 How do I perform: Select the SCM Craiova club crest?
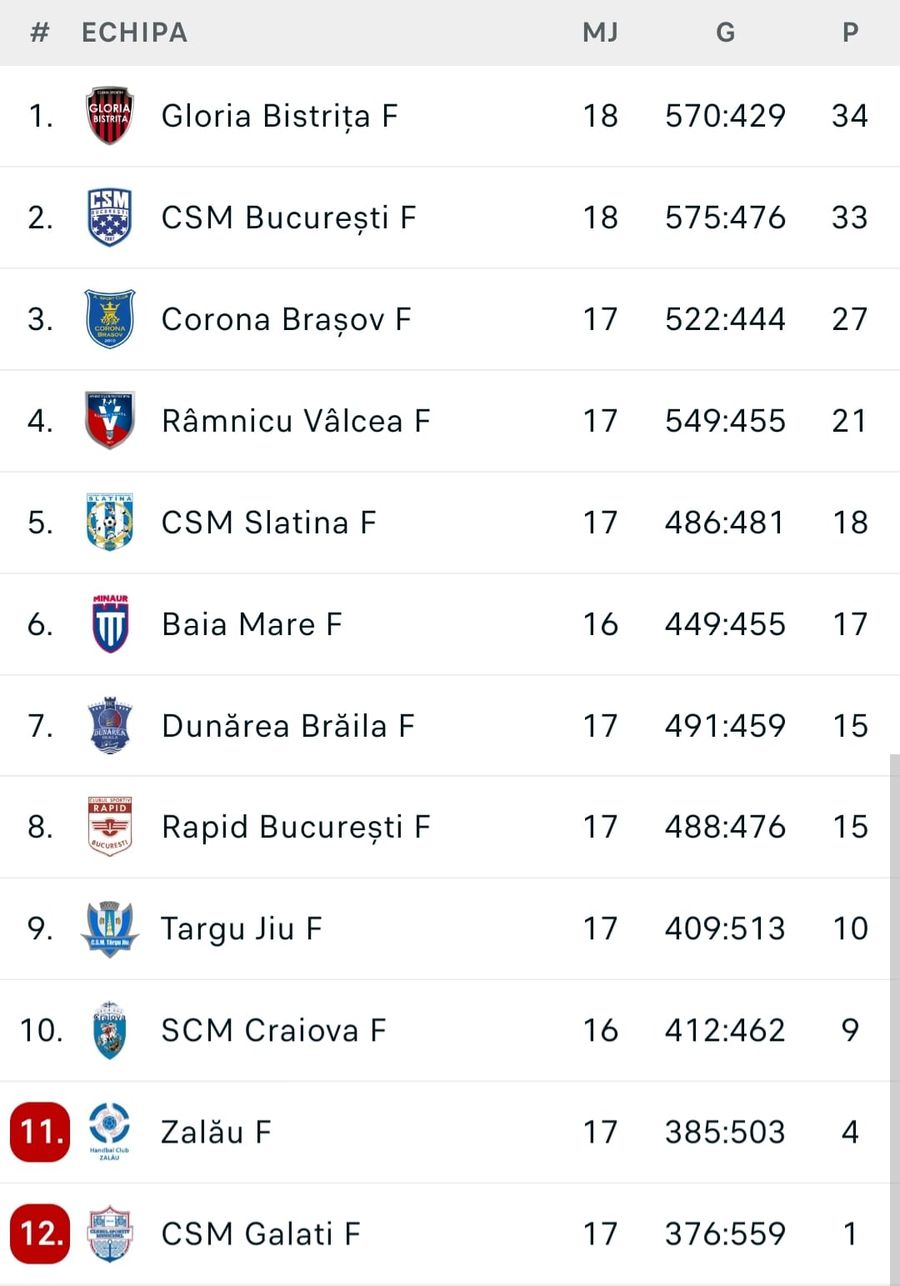[110, 1030]
